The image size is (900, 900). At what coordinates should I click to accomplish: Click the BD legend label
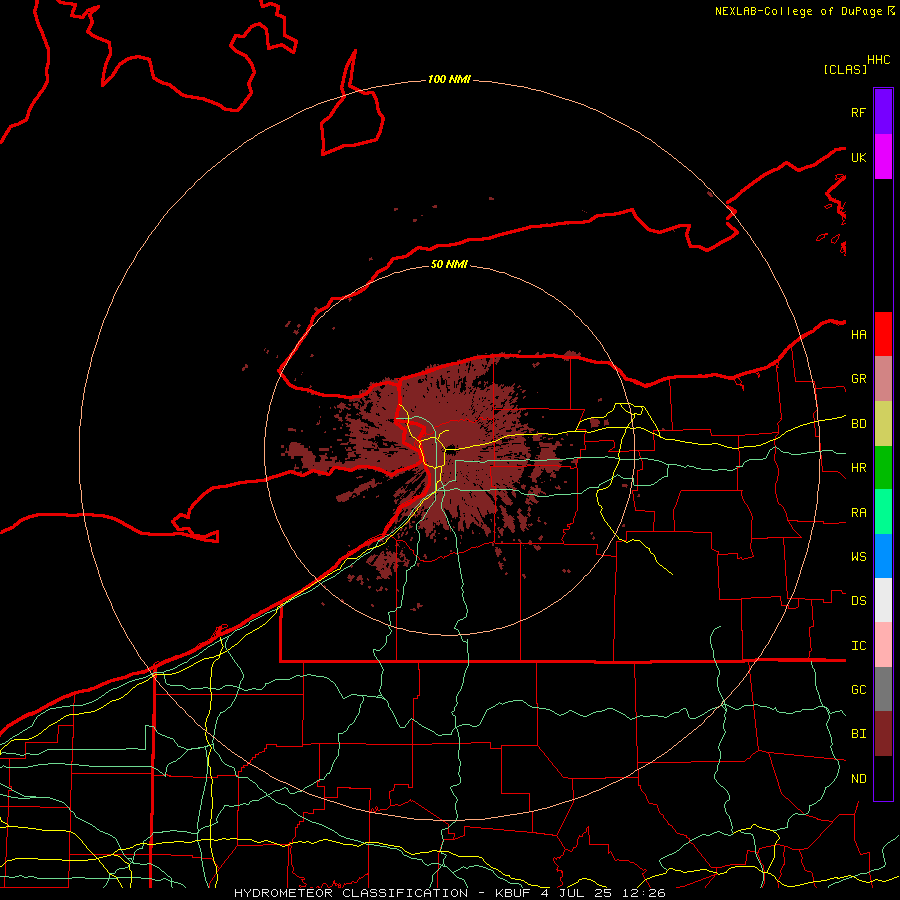click(859, 424)
